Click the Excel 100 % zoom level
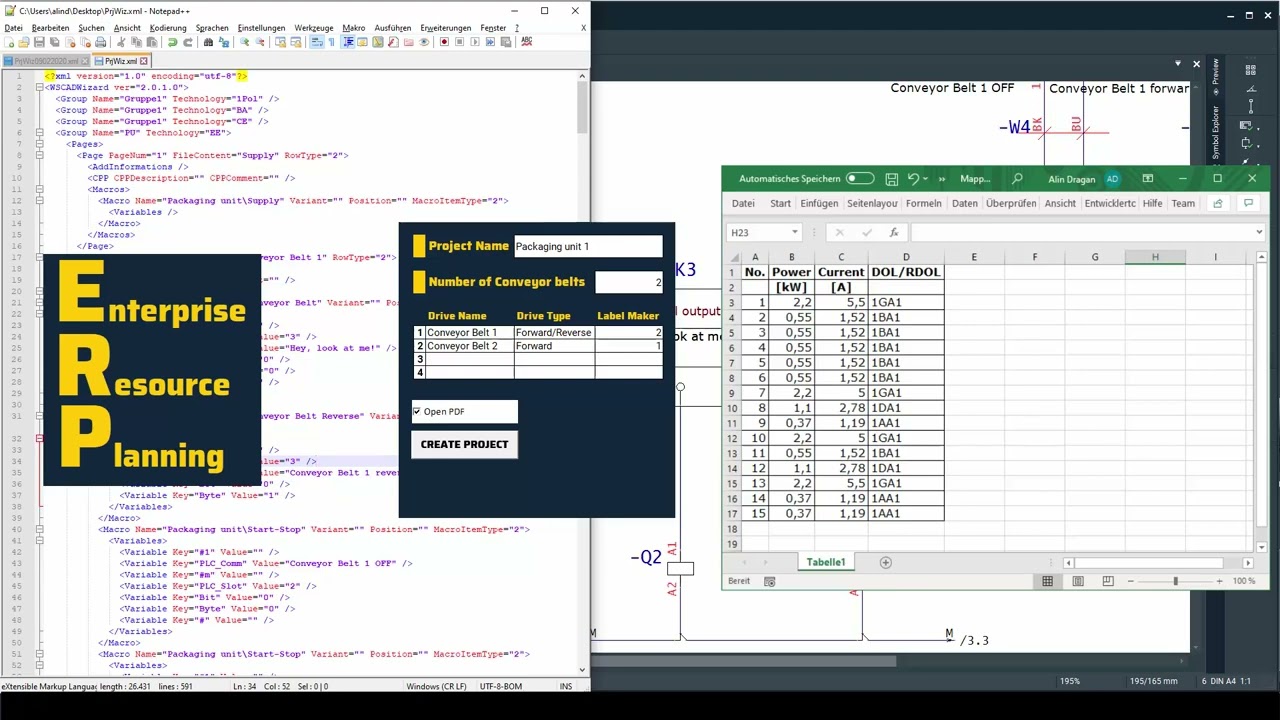Screen dimensions: 1280x720 [x=1244, y=581]
